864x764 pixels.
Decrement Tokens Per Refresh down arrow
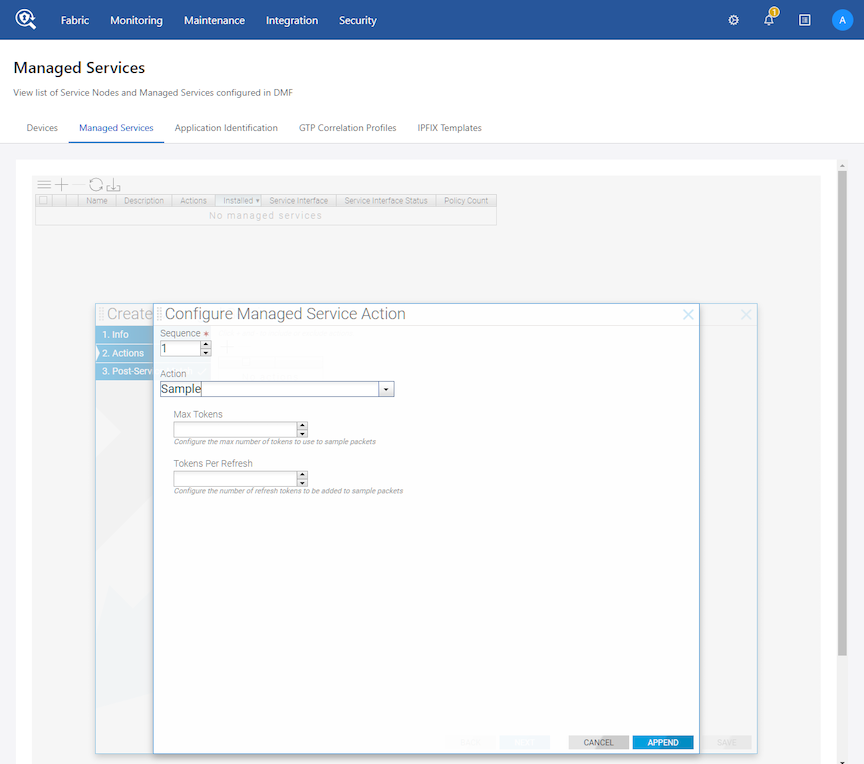(x=302, y=483)
